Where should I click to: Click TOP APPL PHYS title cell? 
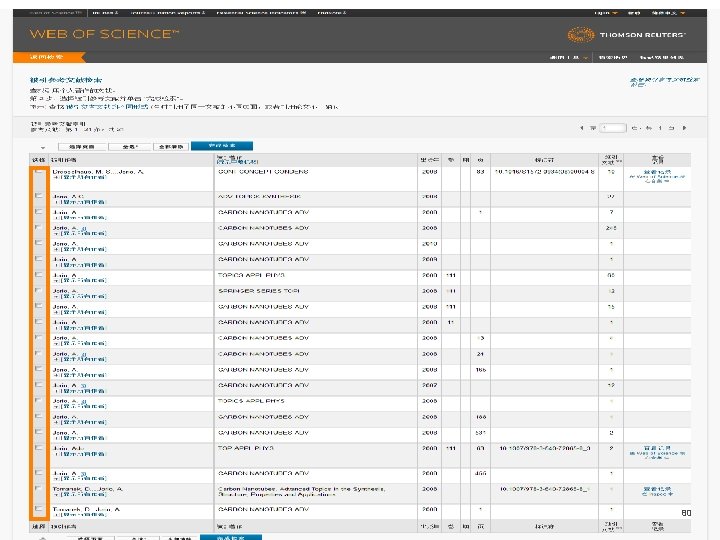pyautogui.click(x=246, y=448)
